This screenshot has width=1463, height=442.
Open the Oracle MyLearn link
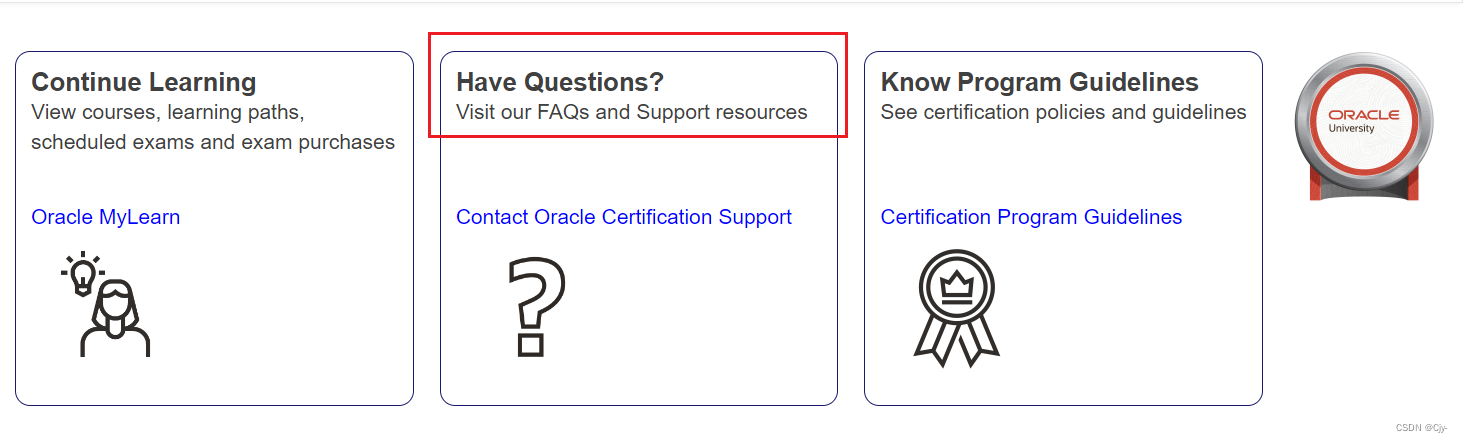coord(106,217)
